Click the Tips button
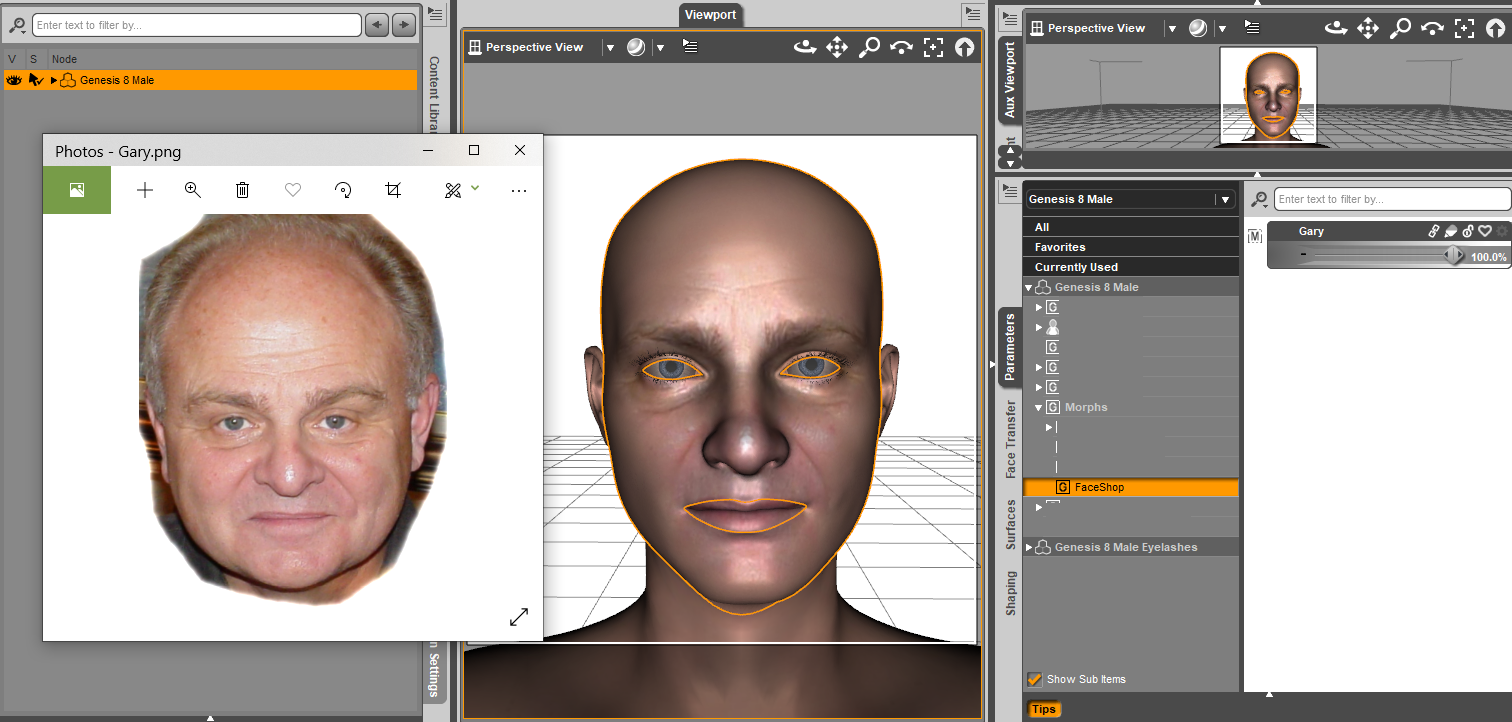1512x722 pixels. 1043,709
